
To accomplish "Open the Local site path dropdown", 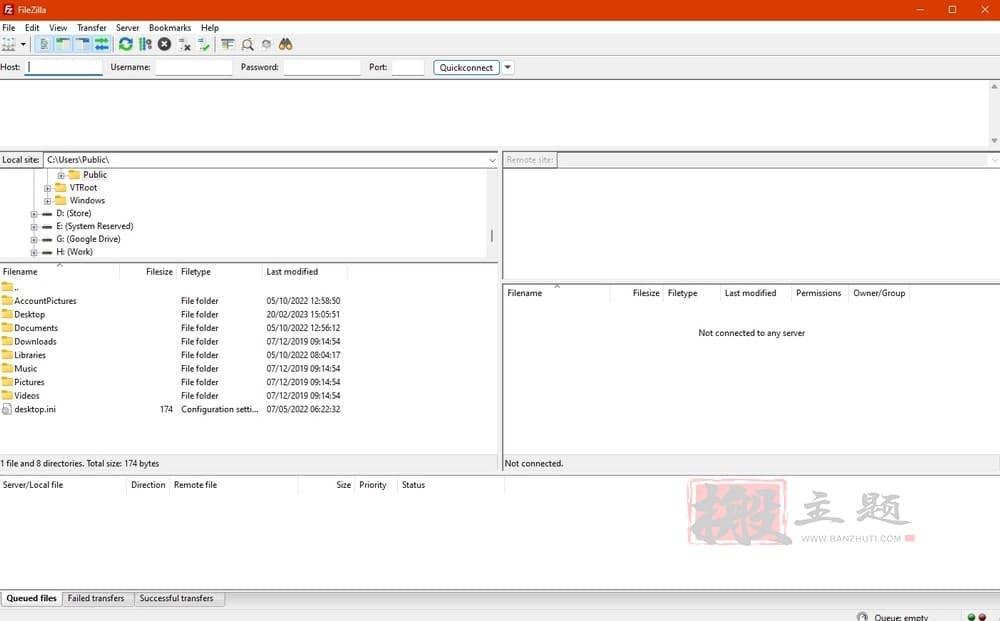I will (492, 160).
